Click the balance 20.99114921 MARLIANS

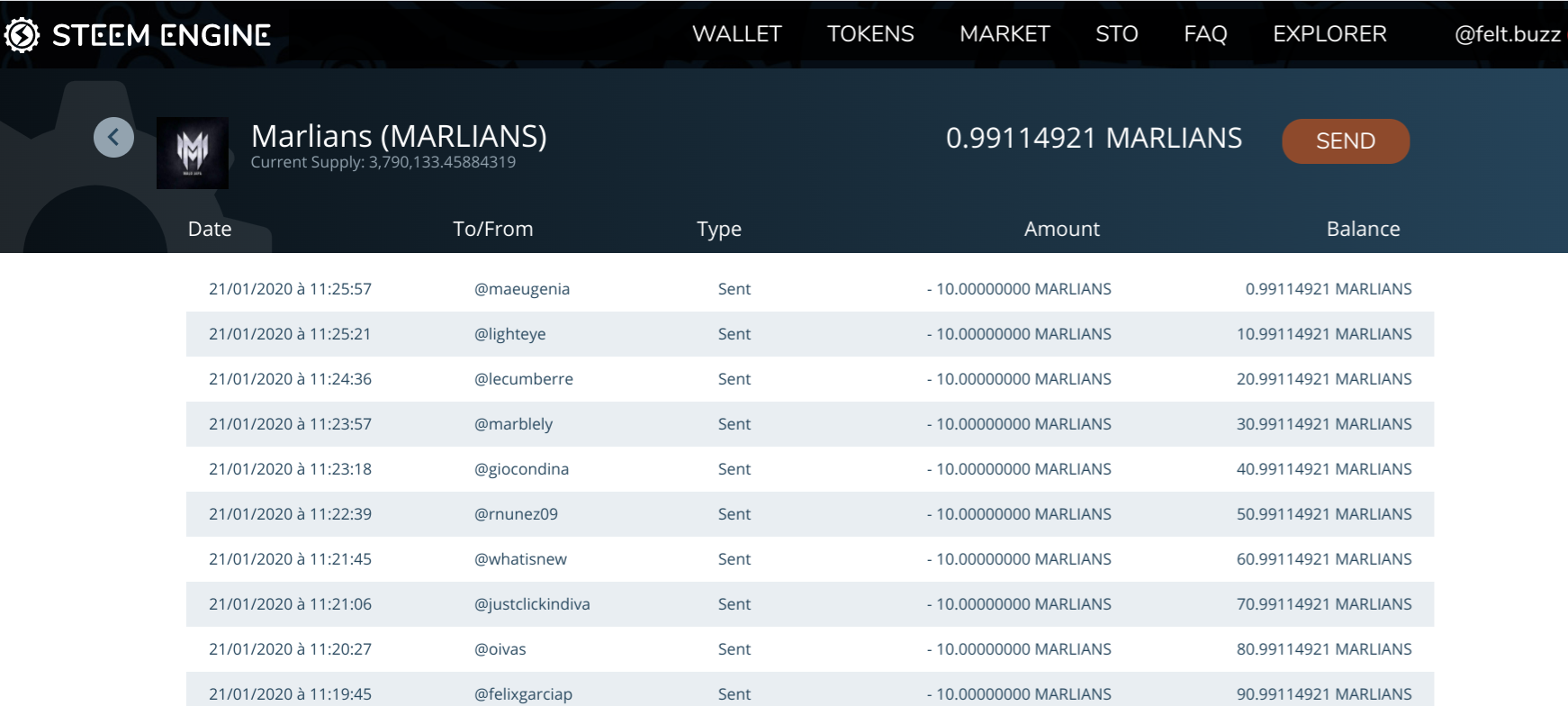pyautogui.click(x=1324, y=379)
